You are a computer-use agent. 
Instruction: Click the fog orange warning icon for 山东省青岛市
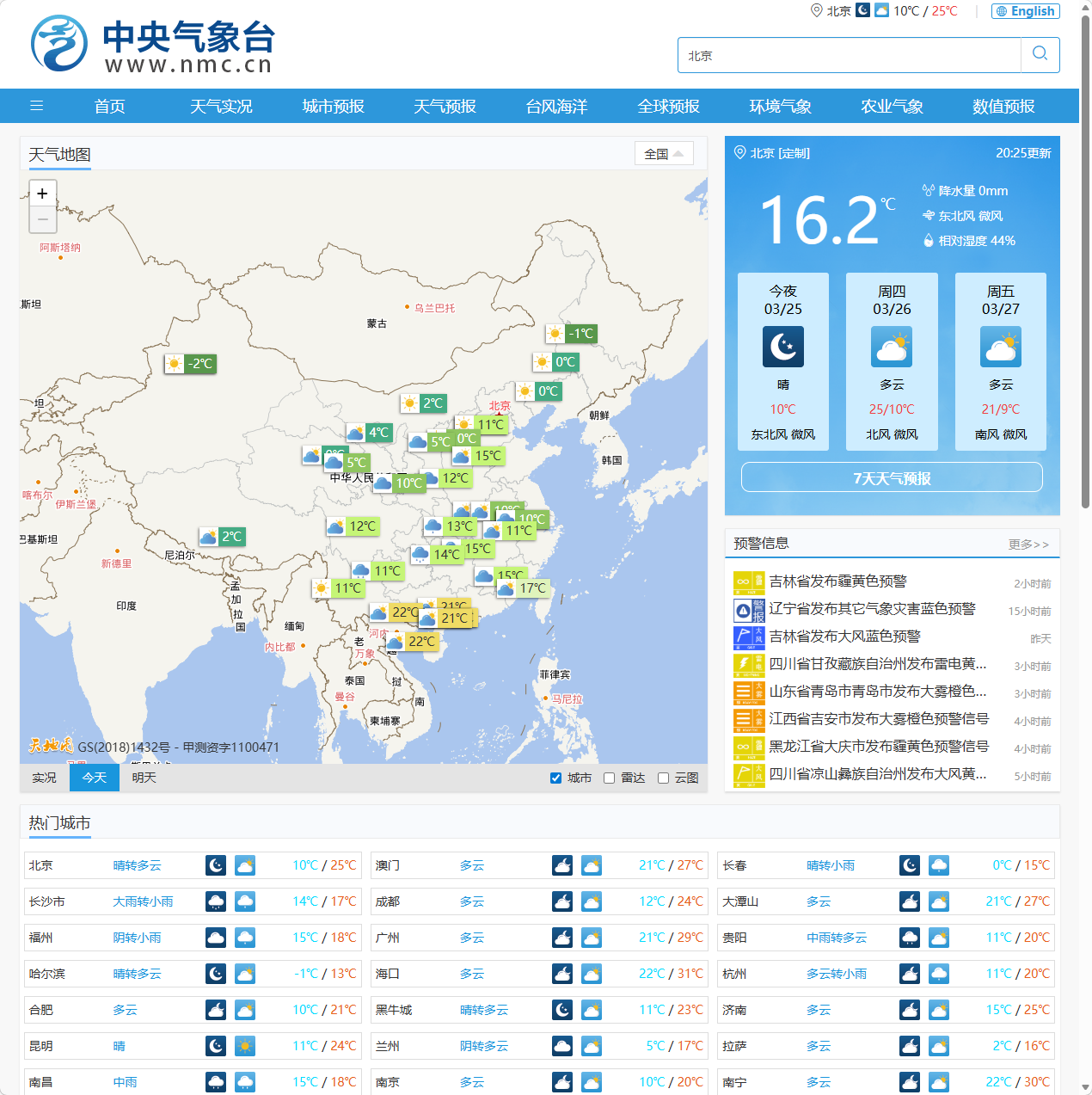click(749, 692)
